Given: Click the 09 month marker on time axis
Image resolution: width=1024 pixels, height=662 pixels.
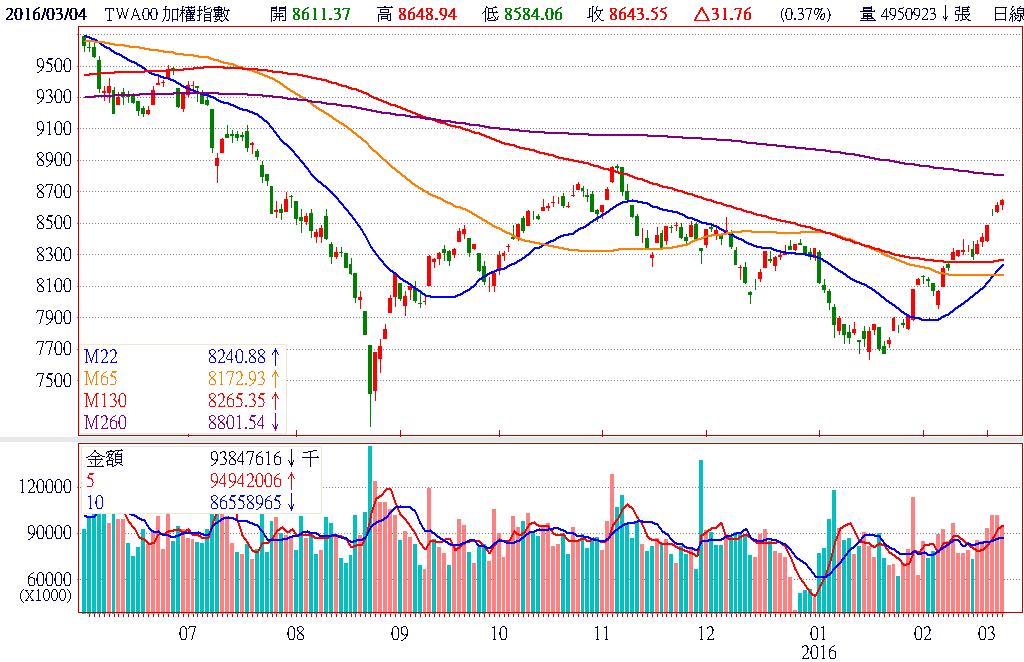Looking at the screenshot, I should pyautogui.click(x=399, y=633).
